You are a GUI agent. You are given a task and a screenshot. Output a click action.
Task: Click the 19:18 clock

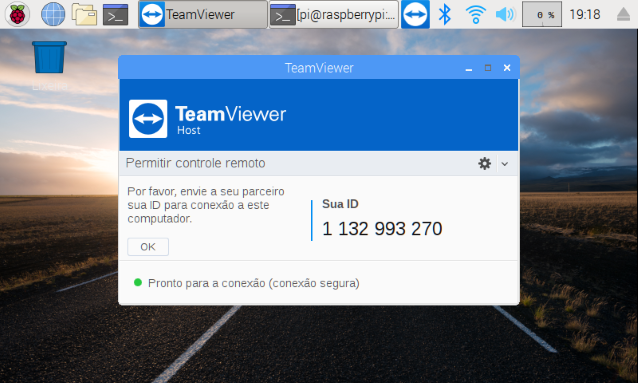click(x=585, y=15)
